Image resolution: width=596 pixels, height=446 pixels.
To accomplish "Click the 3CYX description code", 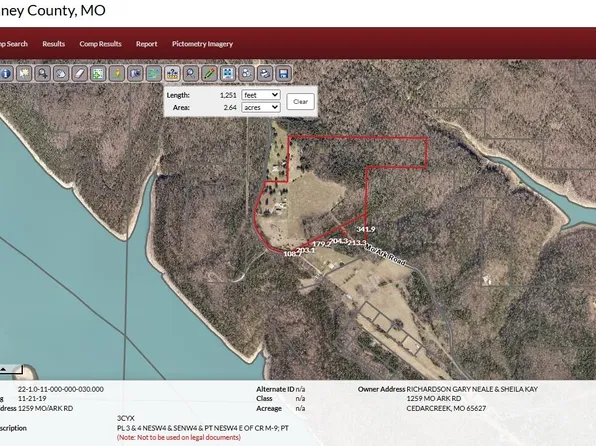I will click(126, 418).
